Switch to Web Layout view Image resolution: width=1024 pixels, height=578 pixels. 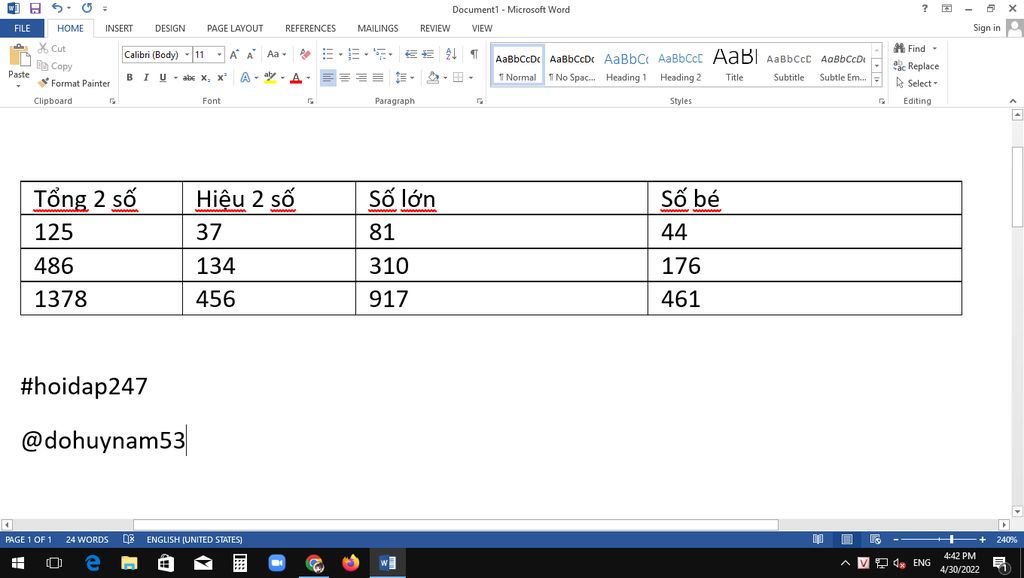875,539
